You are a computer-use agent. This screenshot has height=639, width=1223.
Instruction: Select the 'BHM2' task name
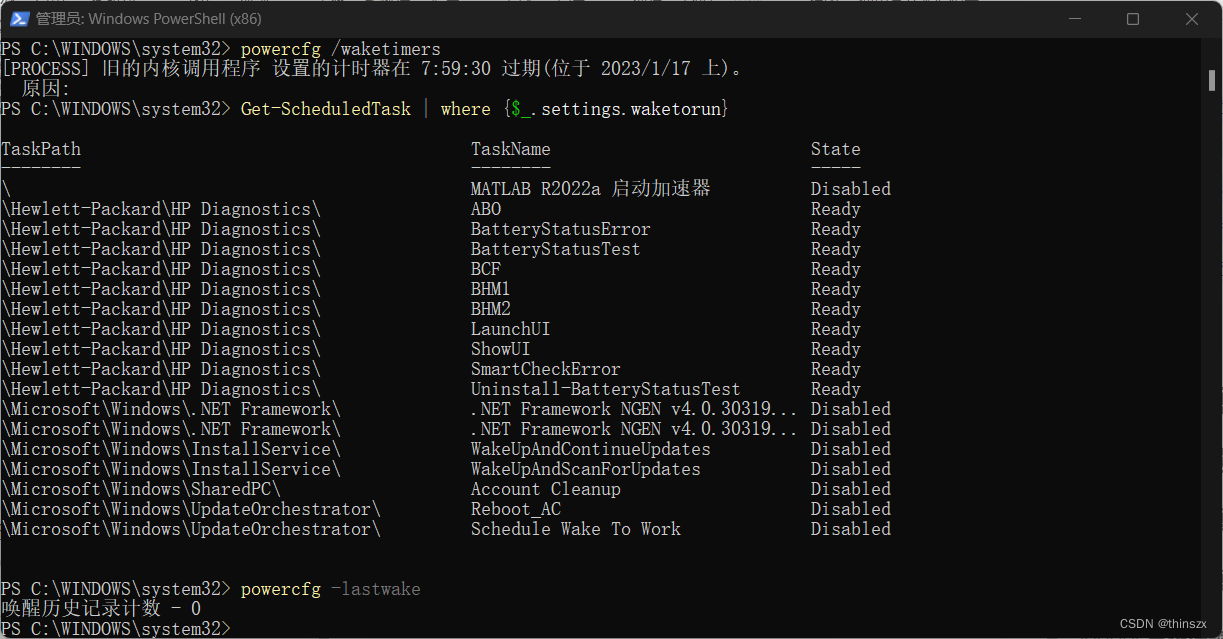pos(491,309)
